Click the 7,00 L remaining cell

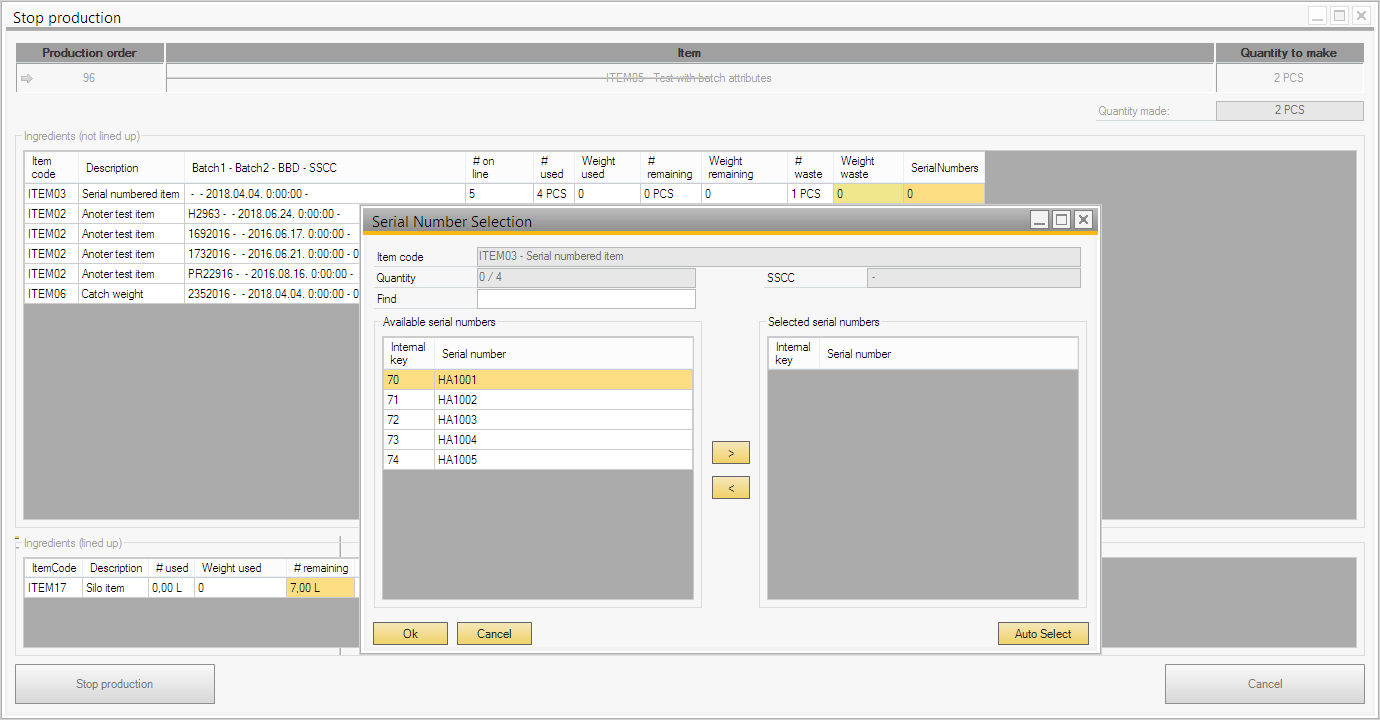point(320,588)
